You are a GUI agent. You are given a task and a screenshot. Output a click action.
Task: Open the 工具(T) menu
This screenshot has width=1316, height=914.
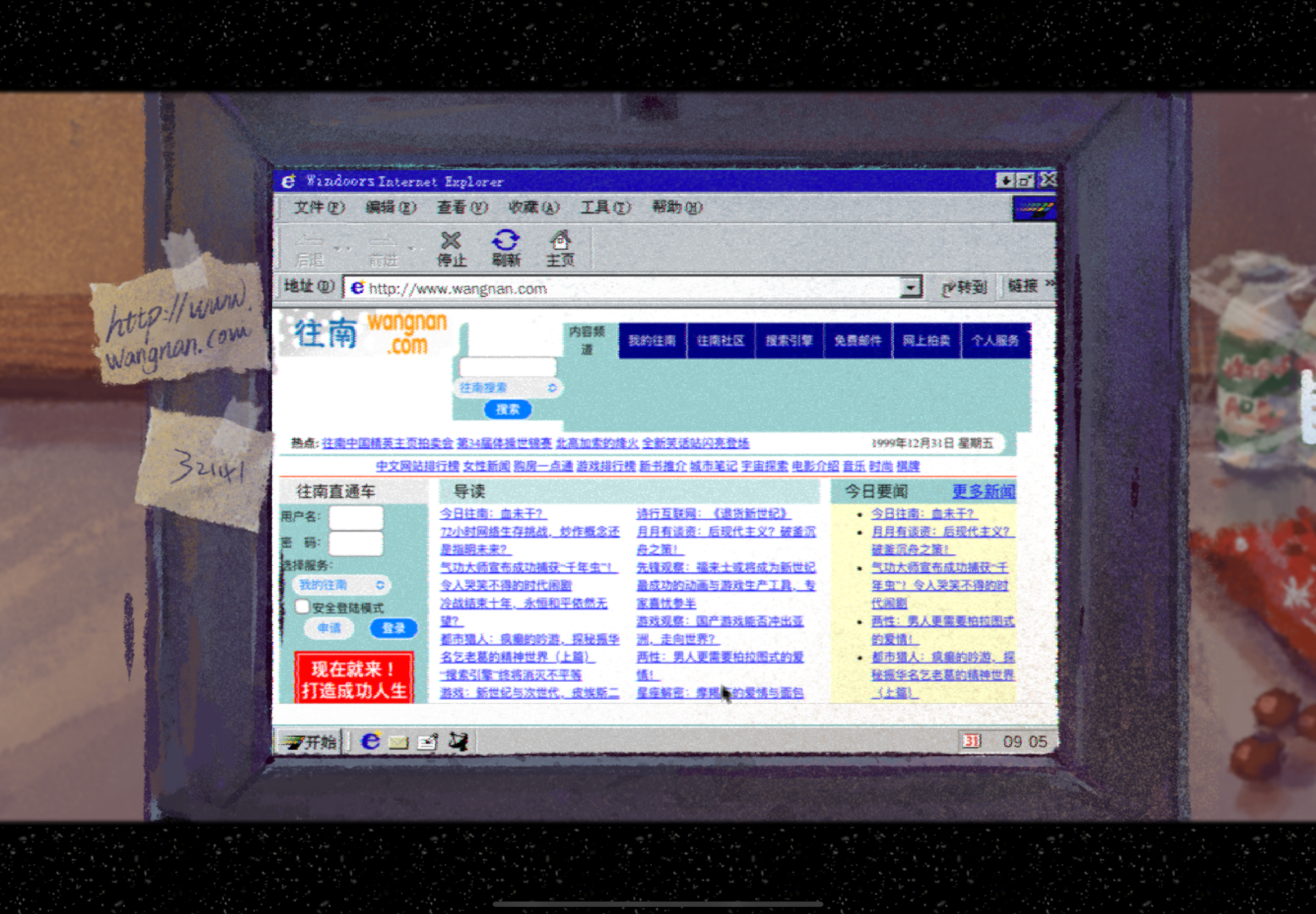click(x=606, y=207)
